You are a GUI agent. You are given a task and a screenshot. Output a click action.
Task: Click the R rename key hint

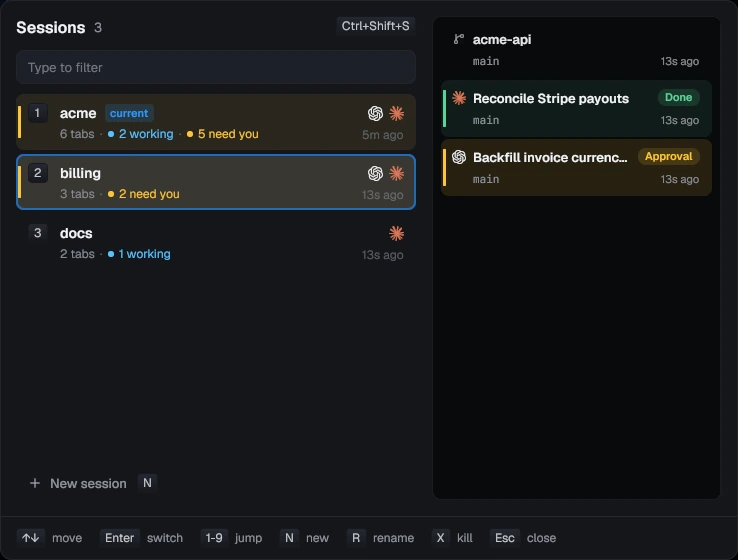(x=356, y=537)
